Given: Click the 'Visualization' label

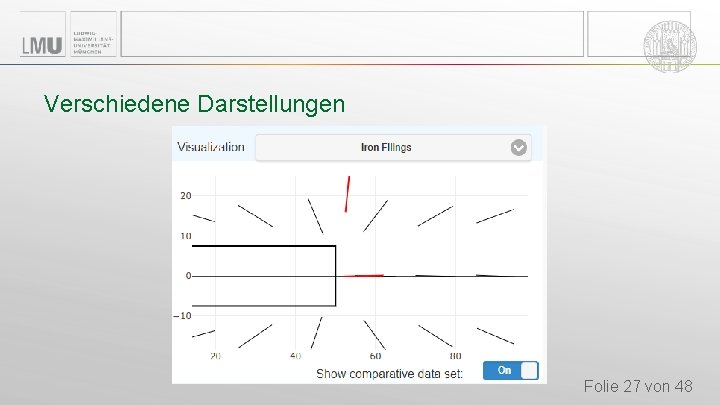Looking at the screenshot, I should (211, 147).
